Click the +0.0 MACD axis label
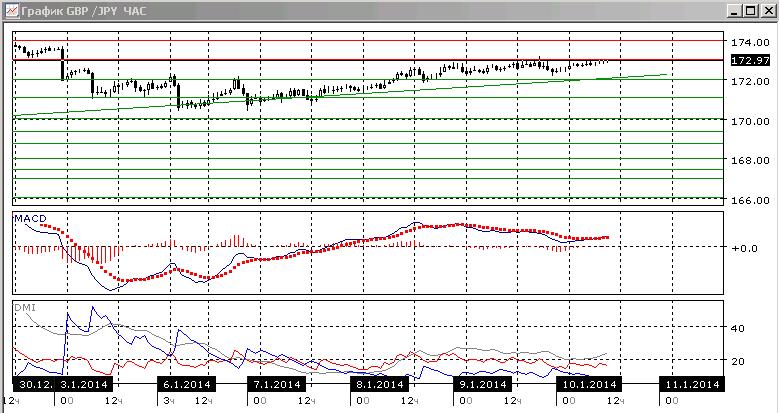The height and width of the screenshot is (413, 779). coord(744,248)
